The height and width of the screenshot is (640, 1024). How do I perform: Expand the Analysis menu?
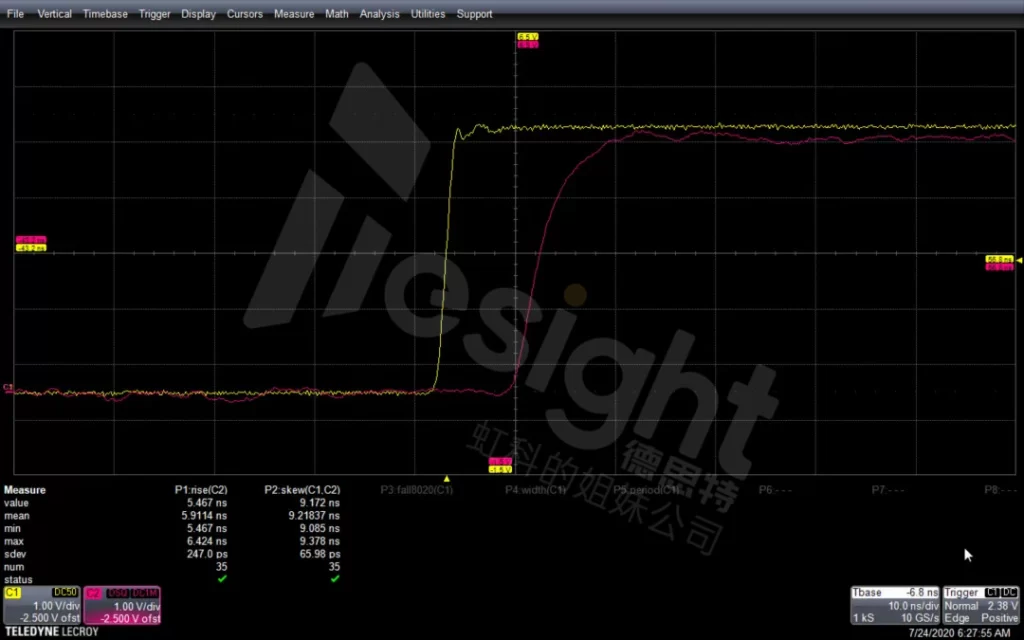pos(379,14)
